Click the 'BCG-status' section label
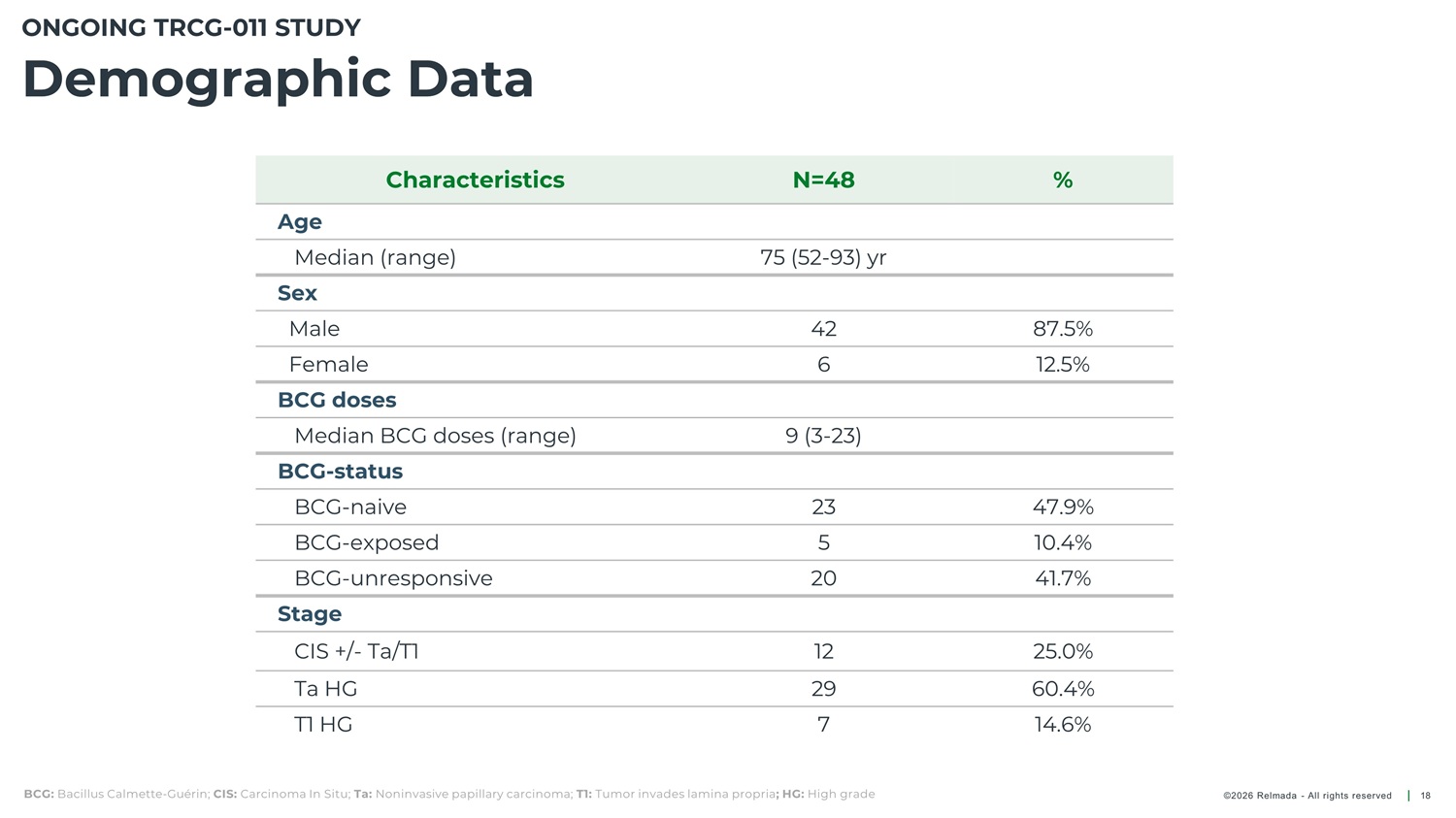 tap(340, 472)
